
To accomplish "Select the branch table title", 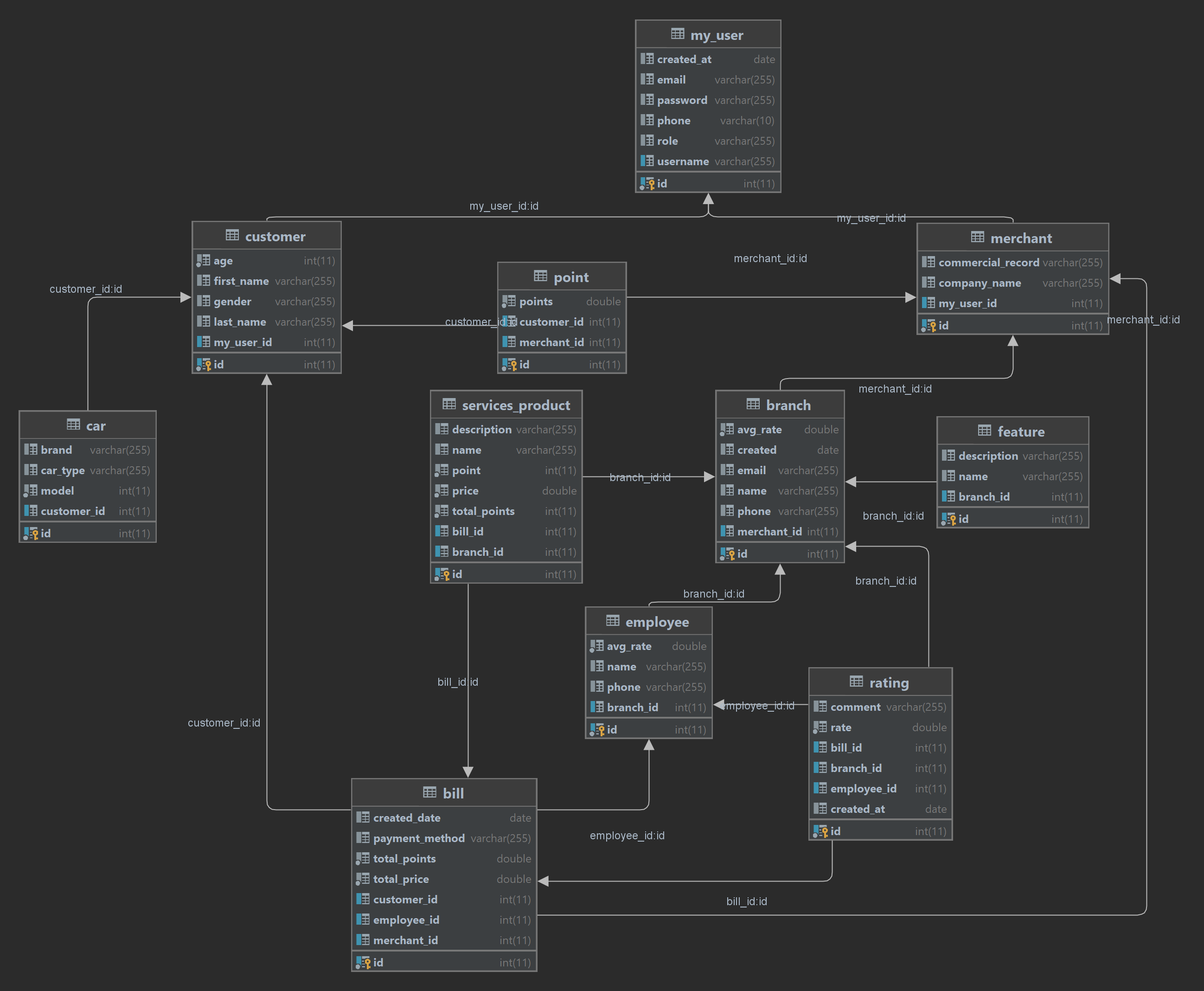I will (x=788, y=405).
